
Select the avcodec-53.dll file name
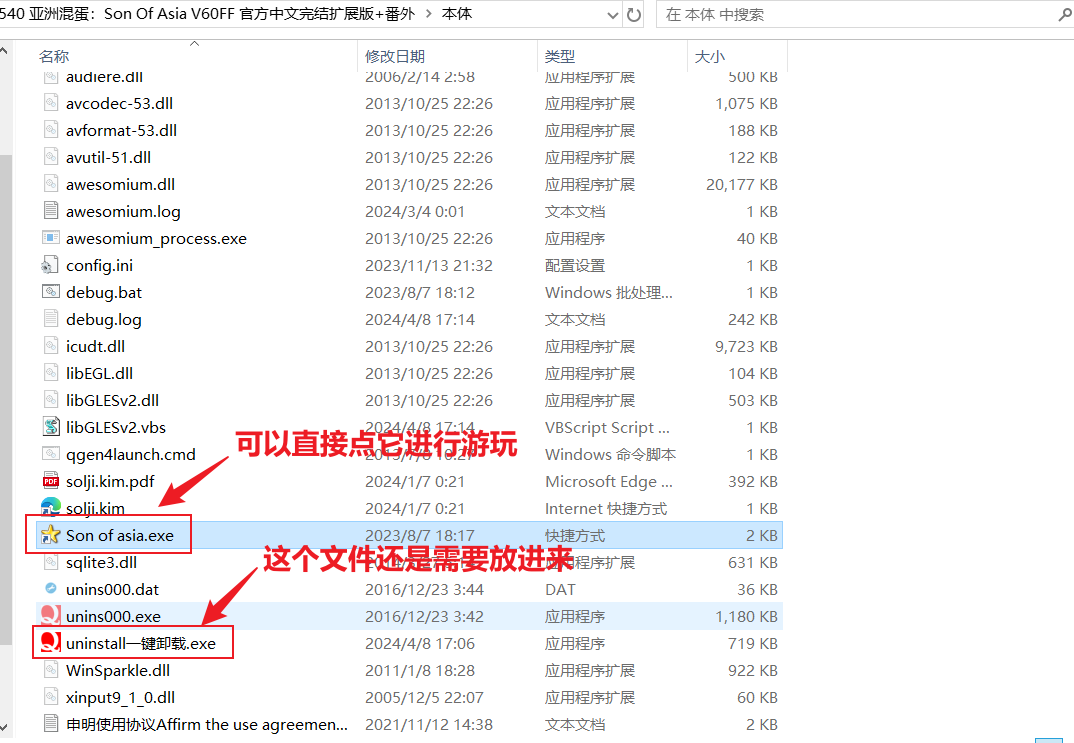(x=119, y=103)
